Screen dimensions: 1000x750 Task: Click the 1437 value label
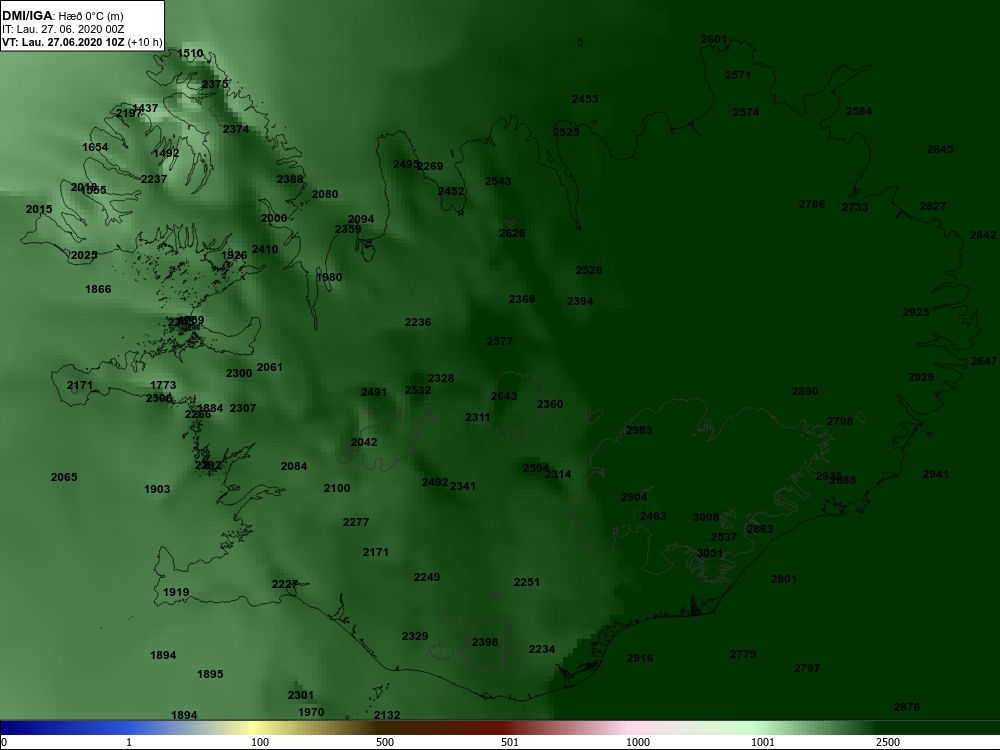(x=145, y=108)
